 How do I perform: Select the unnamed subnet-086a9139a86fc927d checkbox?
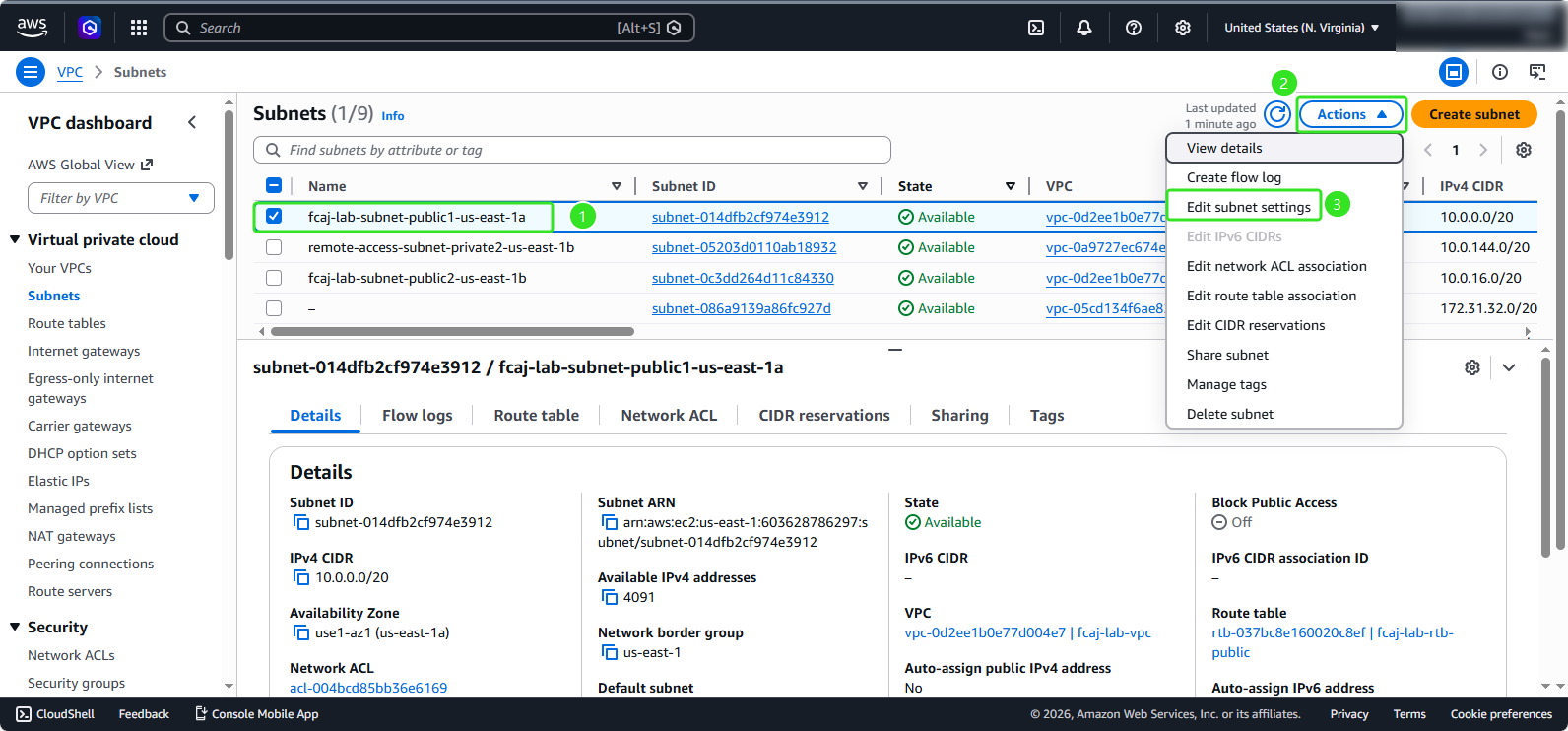[274, 308]
